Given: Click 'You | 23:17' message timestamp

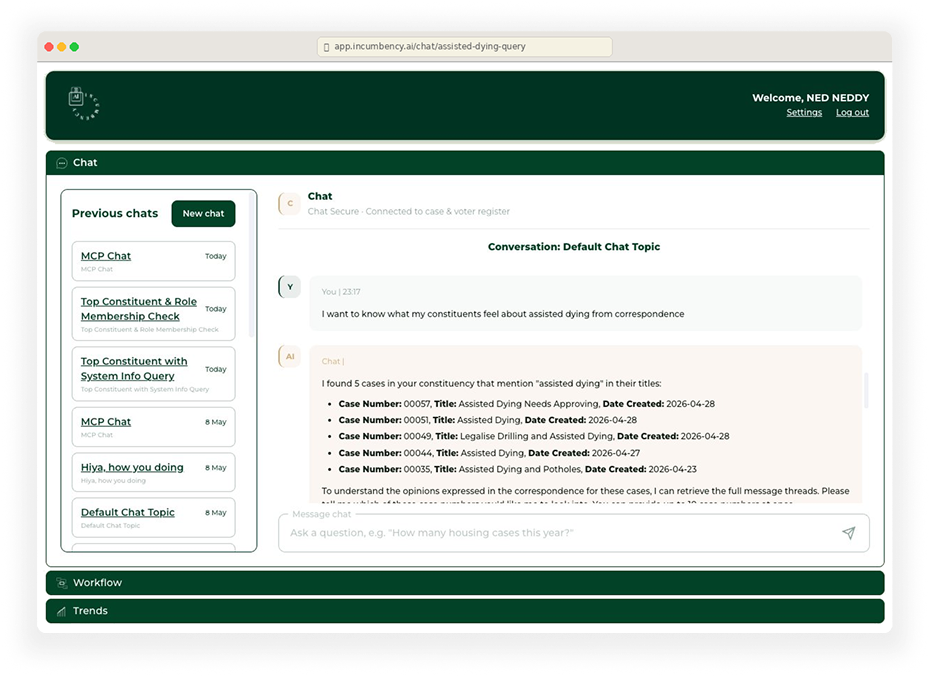Looking at the screenshot, I should point(341,292).
